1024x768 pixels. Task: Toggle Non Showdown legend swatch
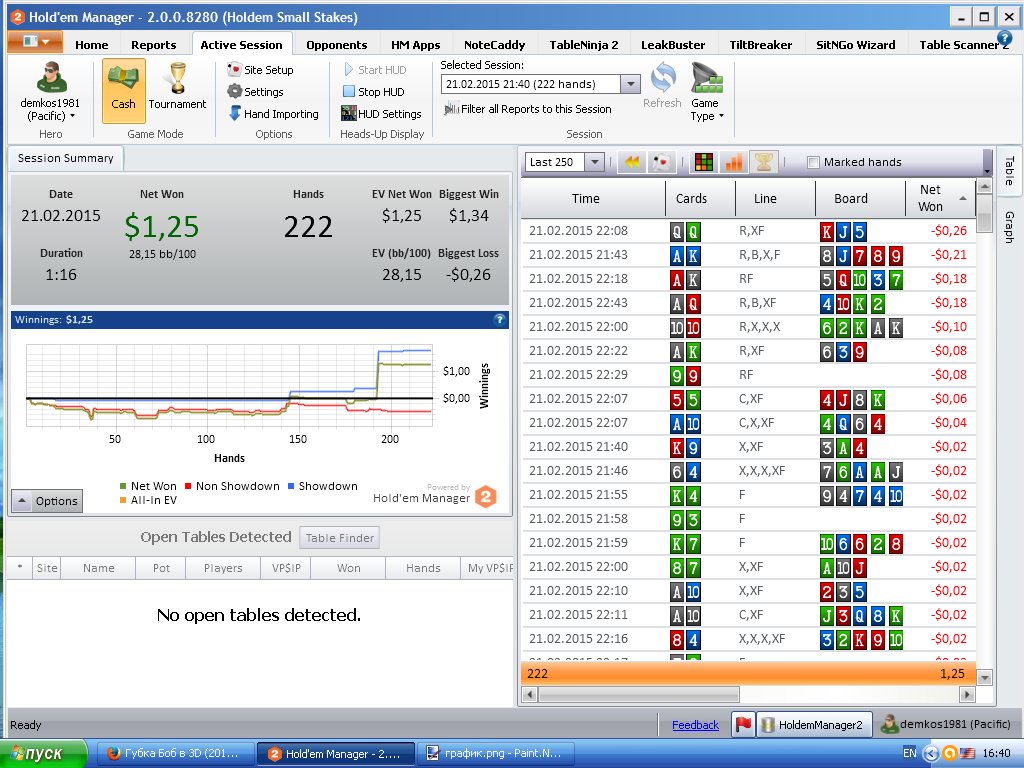(188, 486)
